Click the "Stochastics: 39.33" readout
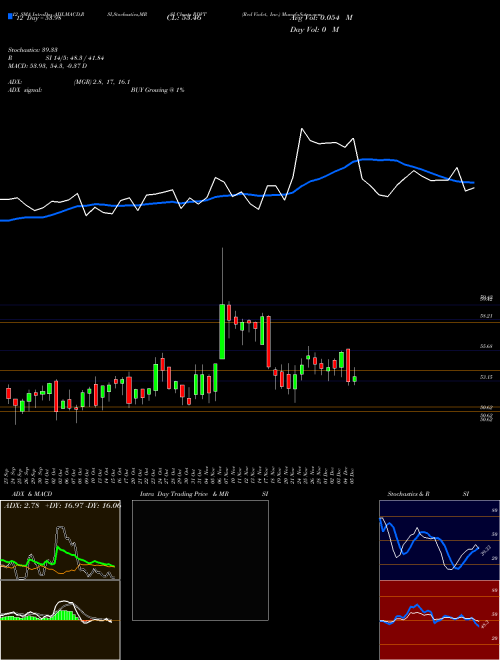500x660 pixels. coord(32,50)
